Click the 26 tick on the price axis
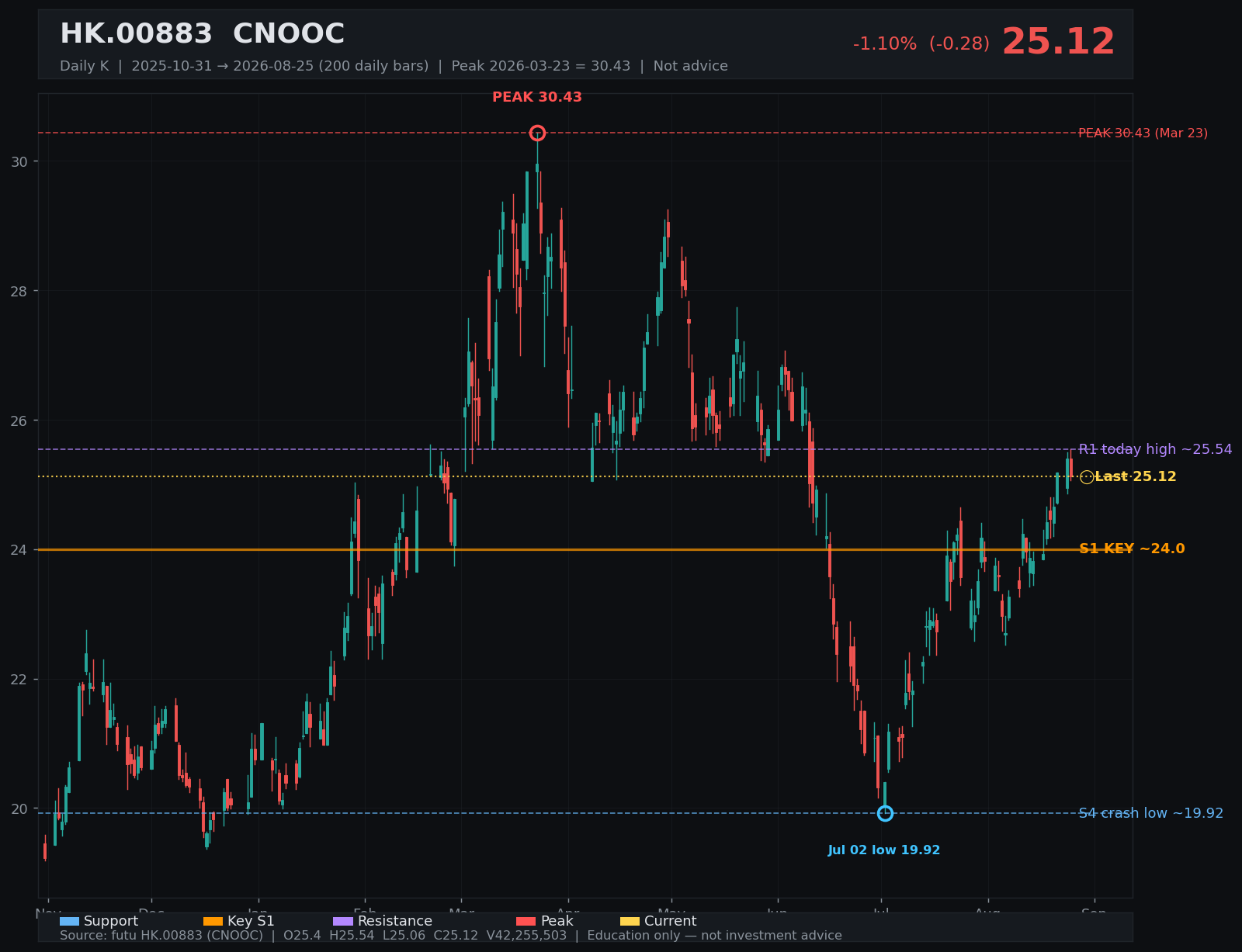Screen dimensions: 1242x952 click(19, 421)
